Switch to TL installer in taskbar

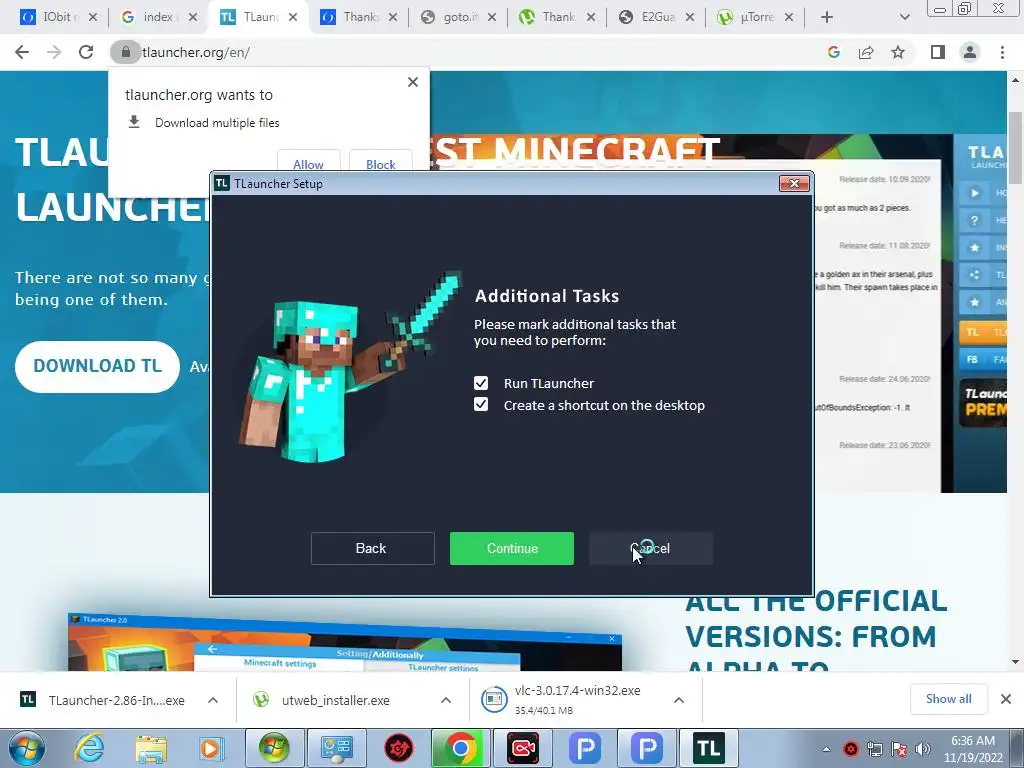point(709,748)
